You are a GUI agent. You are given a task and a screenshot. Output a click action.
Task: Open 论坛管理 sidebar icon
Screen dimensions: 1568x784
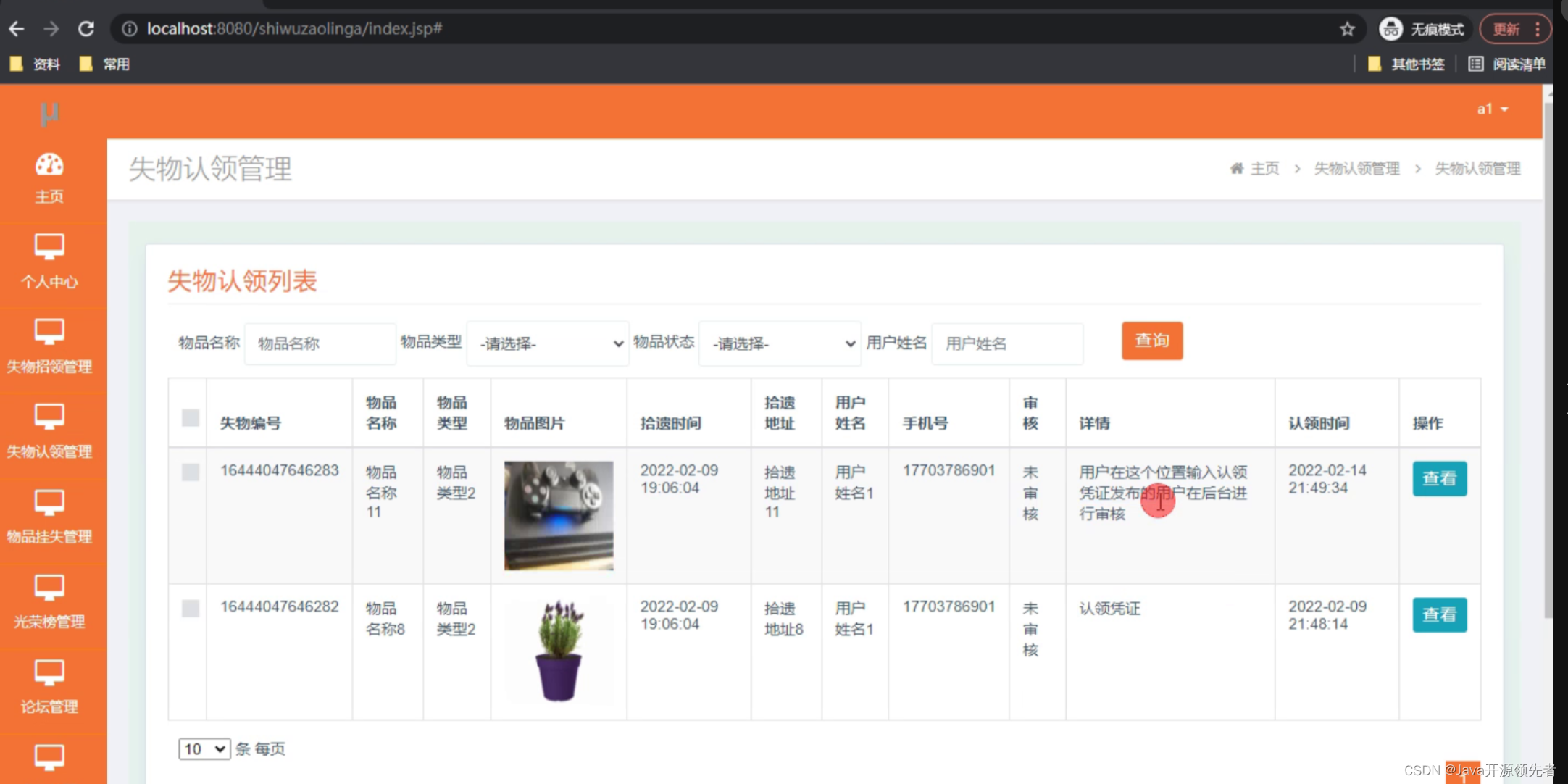click(x=49, y=672)
